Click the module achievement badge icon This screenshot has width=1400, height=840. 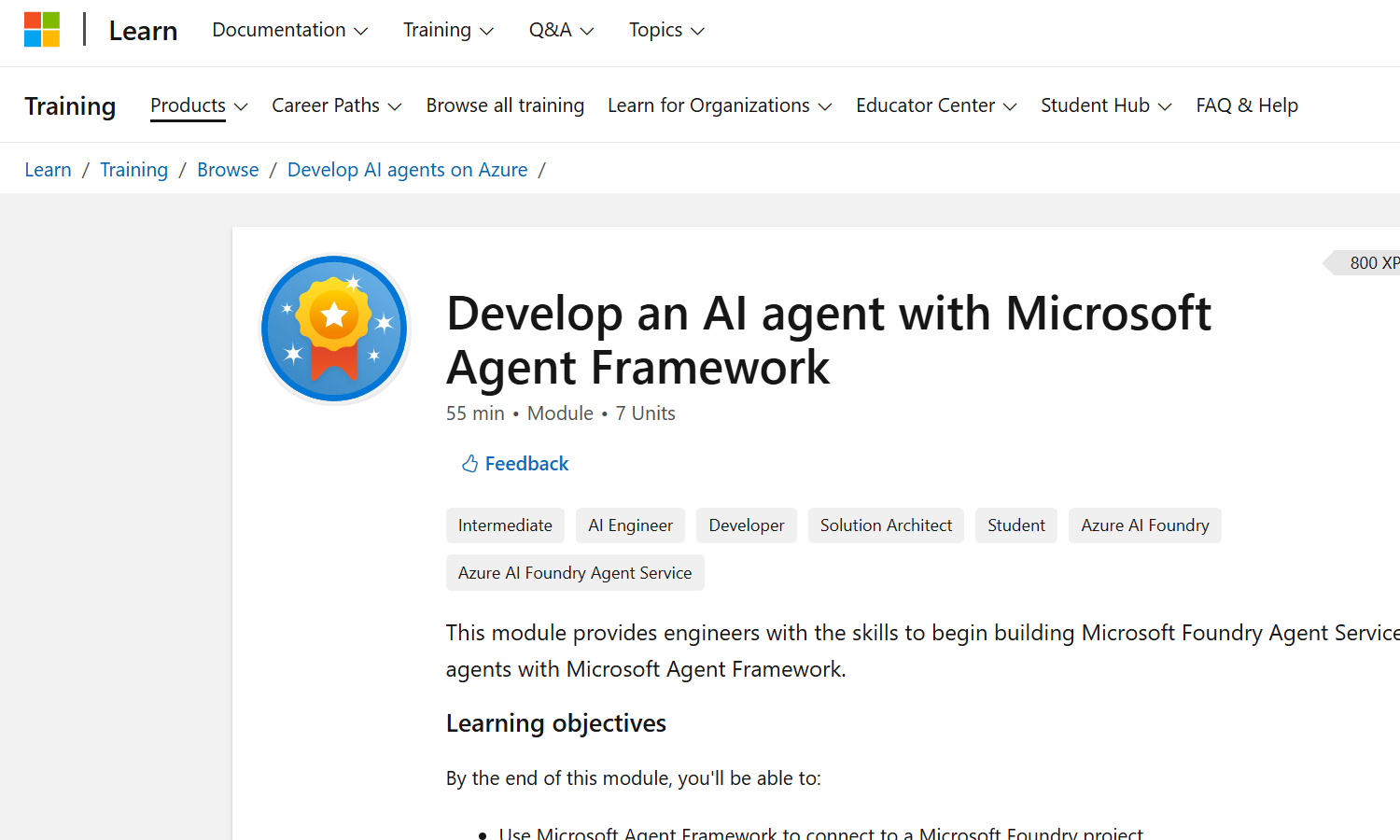click(x=334, y=329)
